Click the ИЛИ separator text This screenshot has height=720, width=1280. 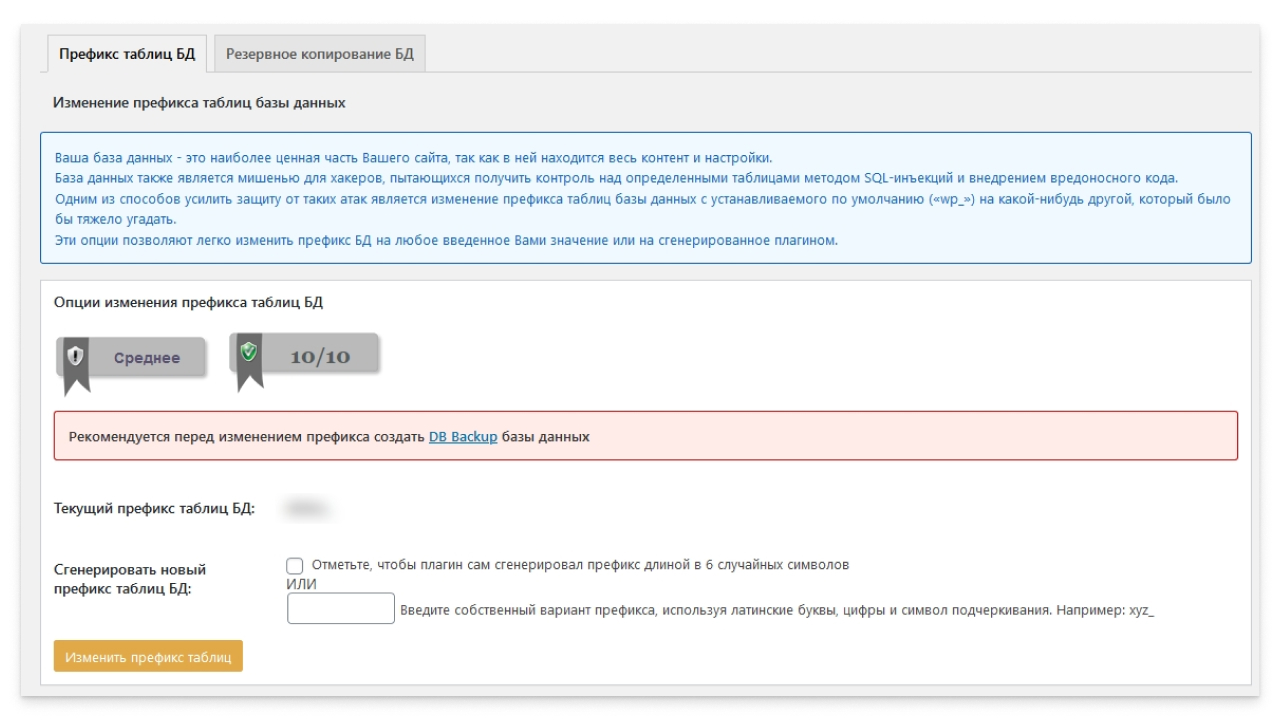click(x=301, y=585)
